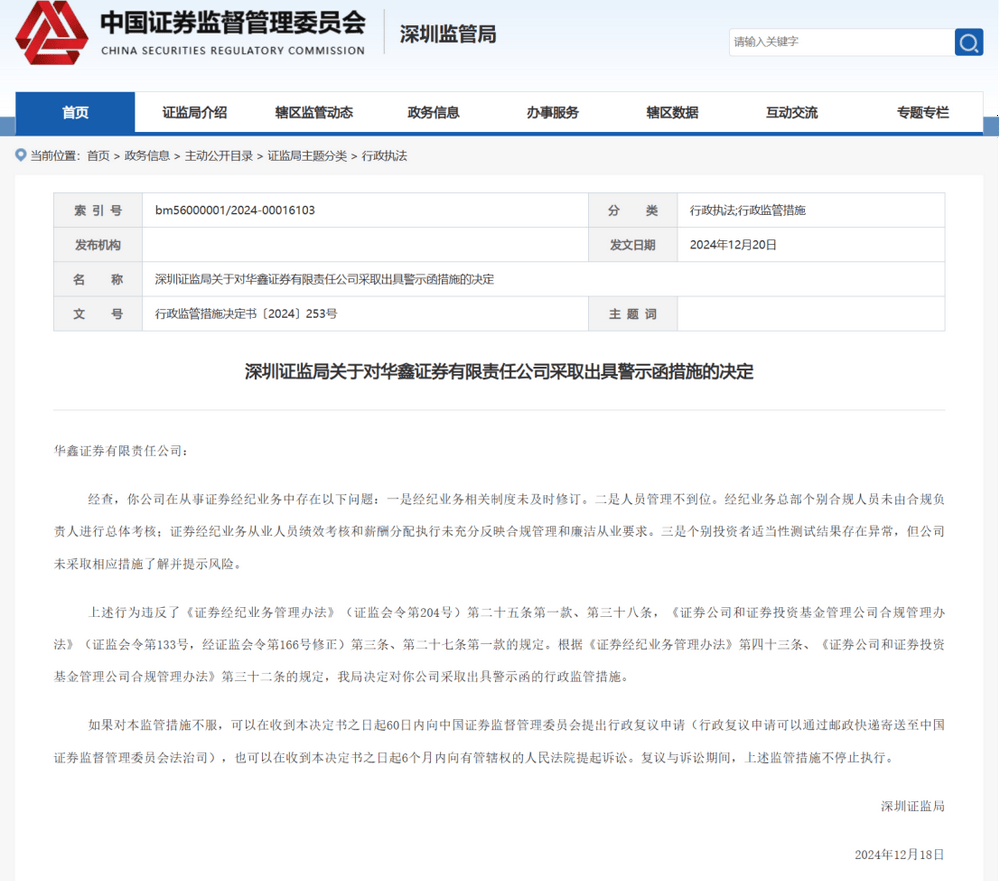Click the 发布机构 table label
Viewport: 1000px width, 881px height.
click(98, 245)
